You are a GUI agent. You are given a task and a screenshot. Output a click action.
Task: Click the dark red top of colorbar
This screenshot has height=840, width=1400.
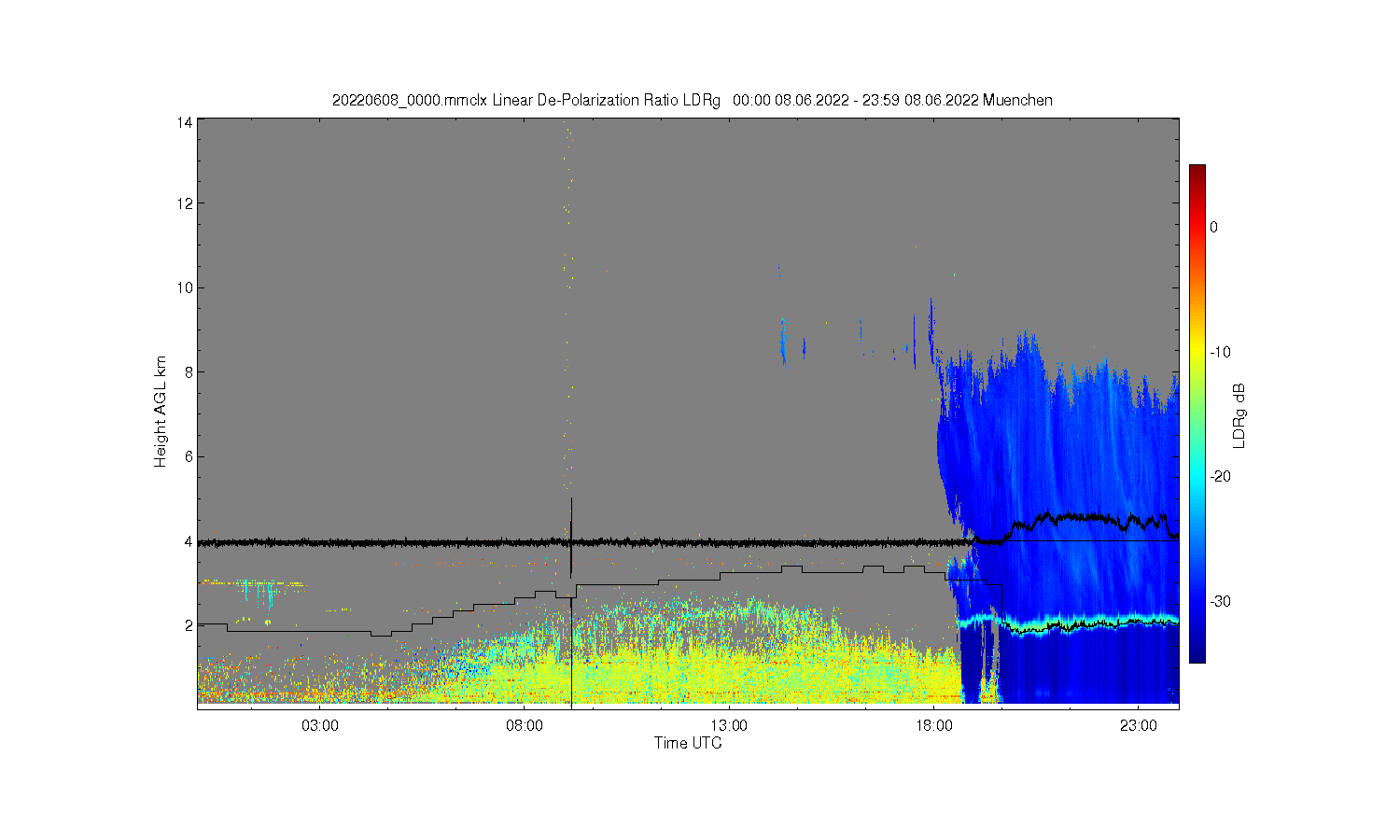[1197, 173]
